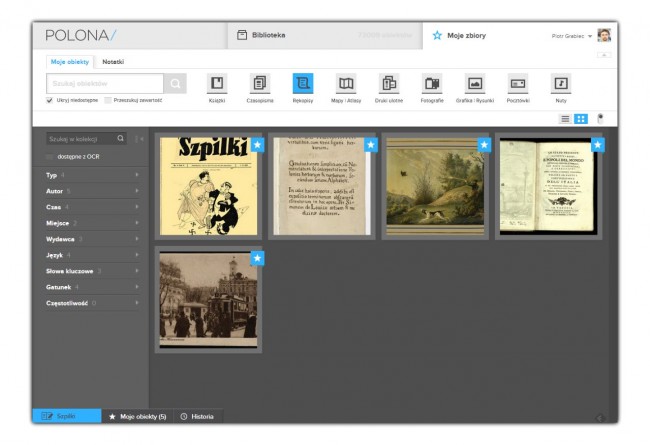This screenshot has width=650, height=445.
Task: Expand the Wydawca filter
Action: [x=92, y=239]
